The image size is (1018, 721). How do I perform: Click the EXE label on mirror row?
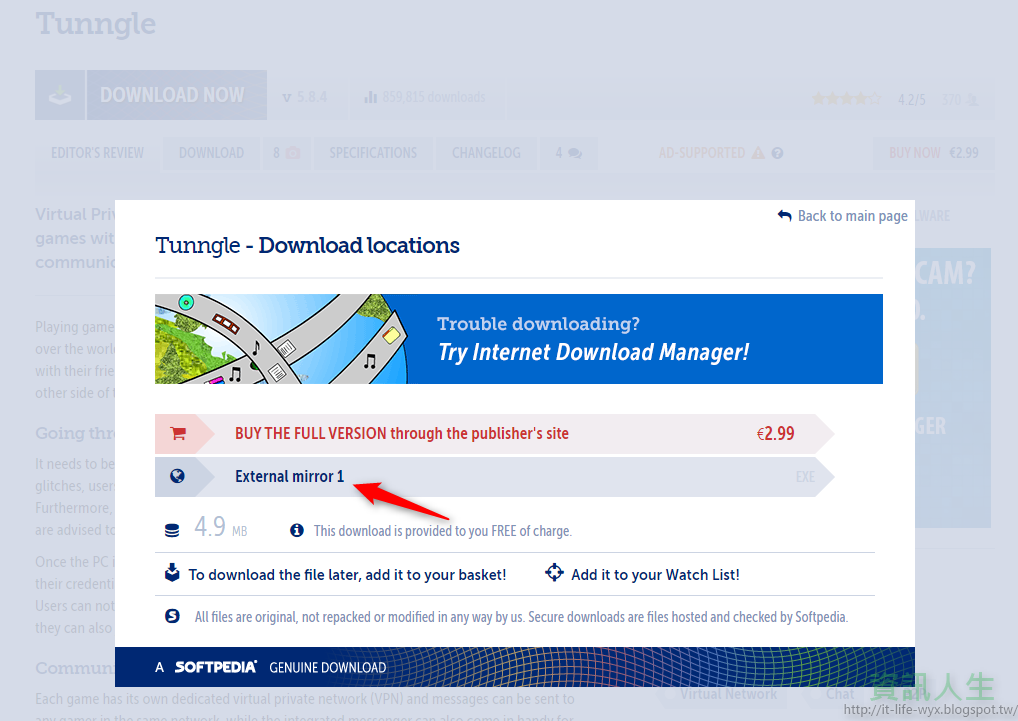click(805, 477)
